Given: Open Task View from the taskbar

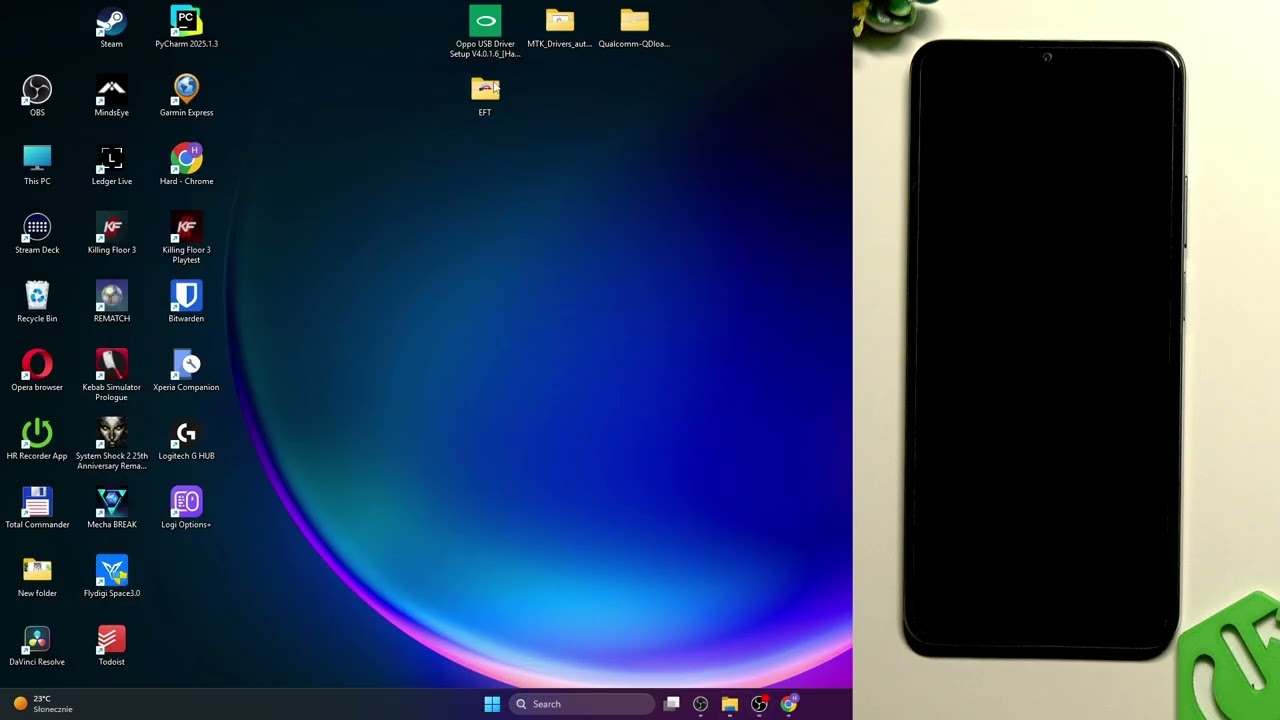Looking at the screenshot, I should 672,704.
